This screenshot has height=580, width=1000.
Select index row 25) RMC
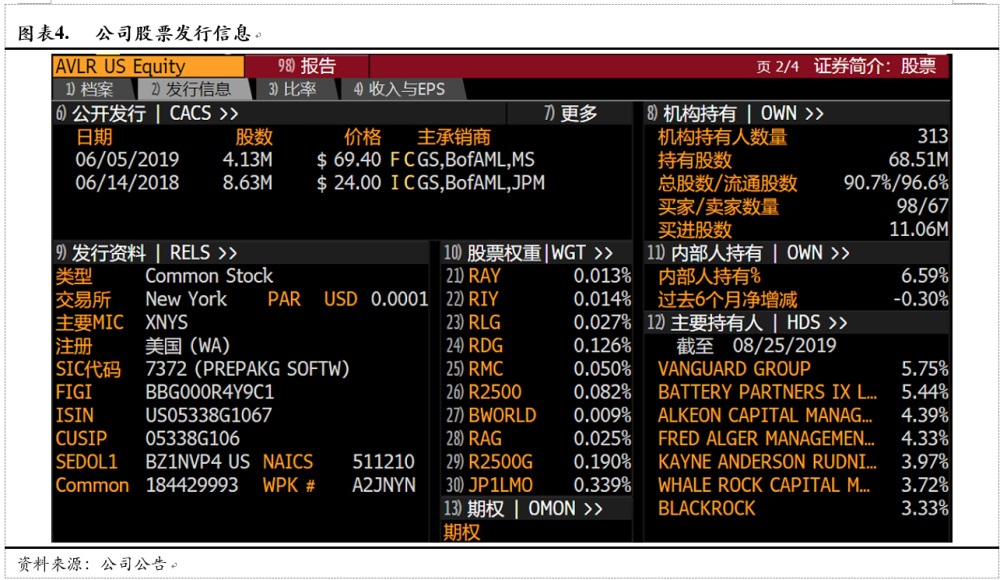coord(538,369)
